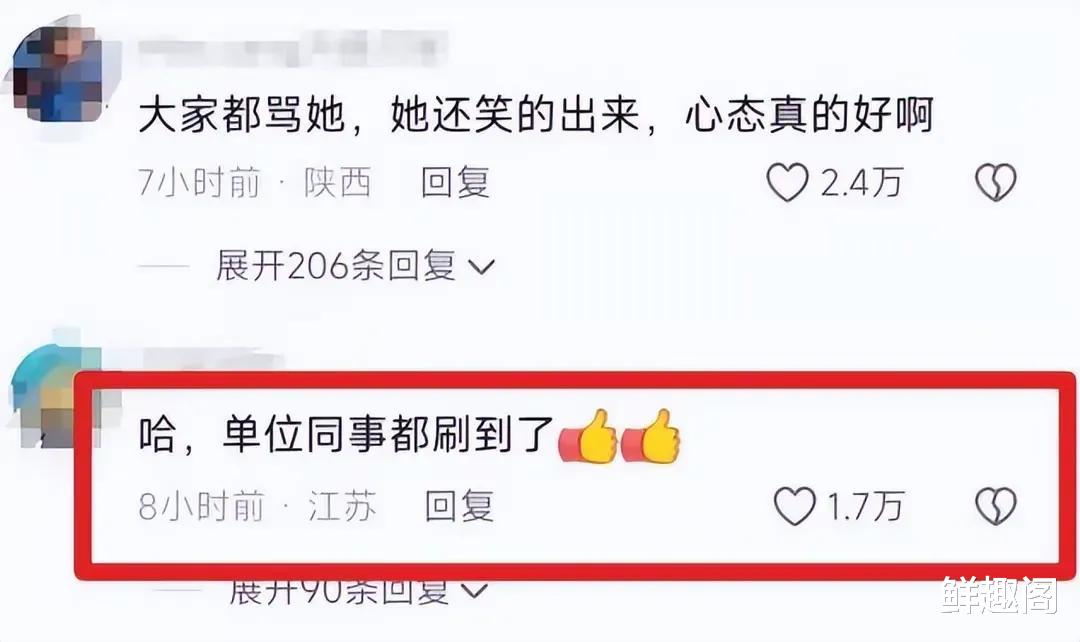Reply to the 江苏 comment via 回复

(x=459, y=506)
